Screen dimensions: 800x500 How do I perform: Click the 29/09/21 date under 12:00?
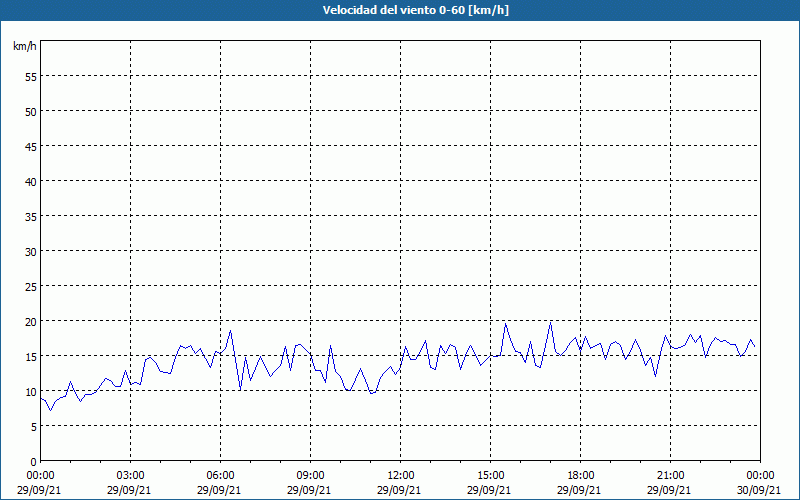click(399, 490)
